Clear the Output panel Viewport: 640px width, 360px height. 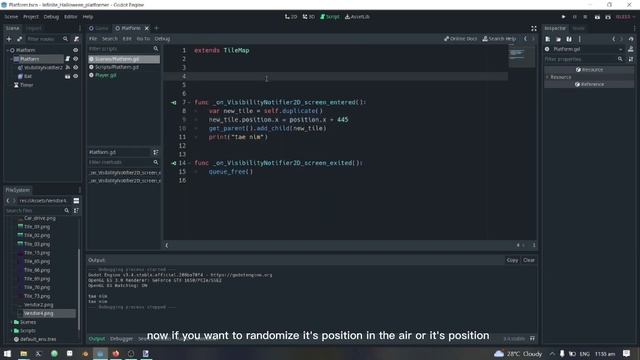click(x=529, y=260)
